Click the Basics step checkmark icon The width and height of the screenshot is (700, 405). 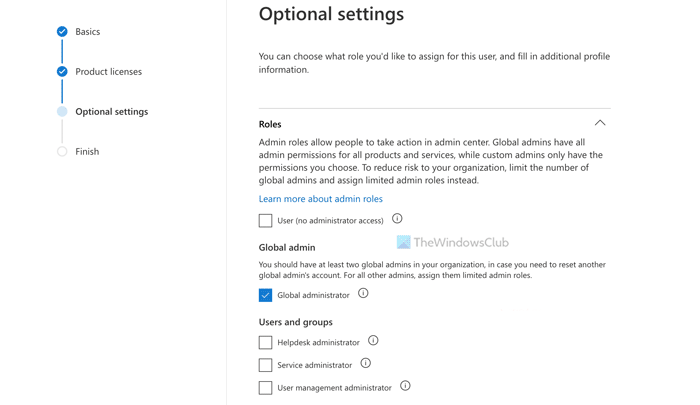pyautogui.click(x=62, y=32)
